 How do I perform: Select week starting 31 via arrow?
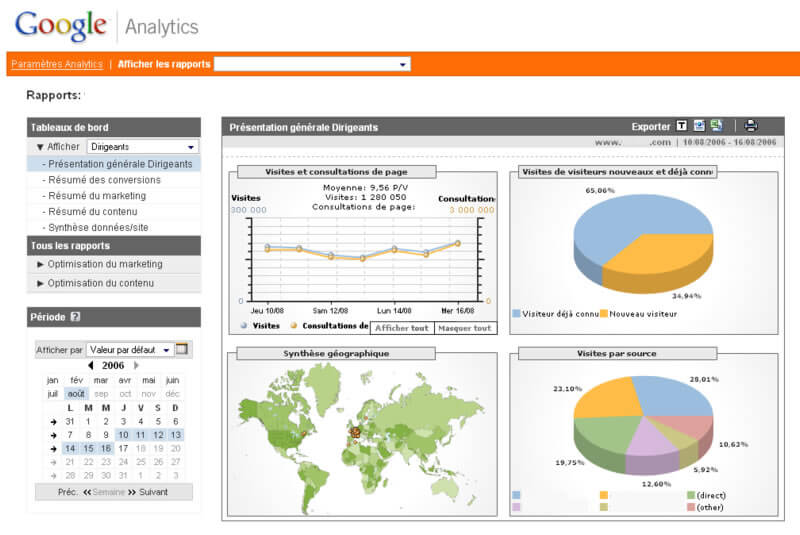pyautogui.click(x=53, y=422)
